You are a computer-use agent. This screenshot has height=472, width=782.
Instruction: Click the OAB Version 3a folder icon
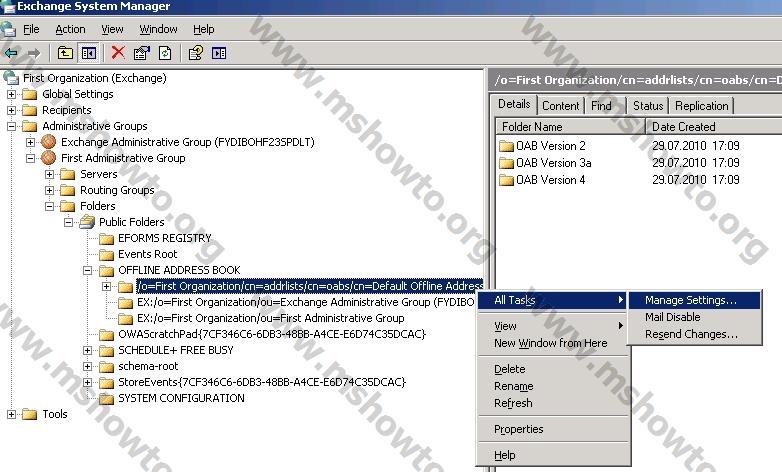pos(506,163)
